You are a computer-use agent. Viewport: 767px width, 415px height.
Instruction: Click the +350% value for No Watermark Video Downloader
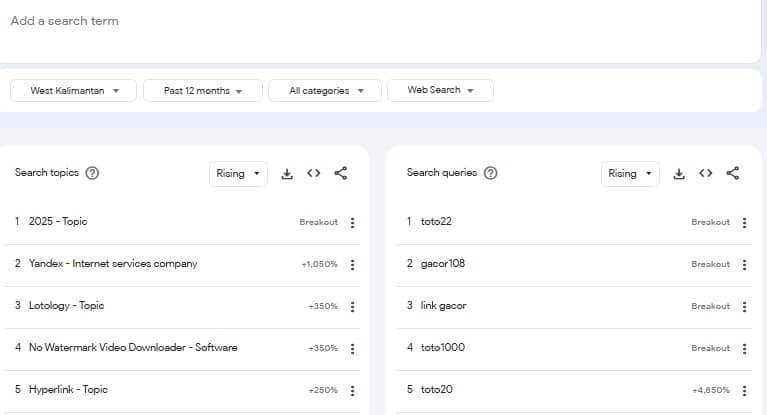(x=323, y=348)
